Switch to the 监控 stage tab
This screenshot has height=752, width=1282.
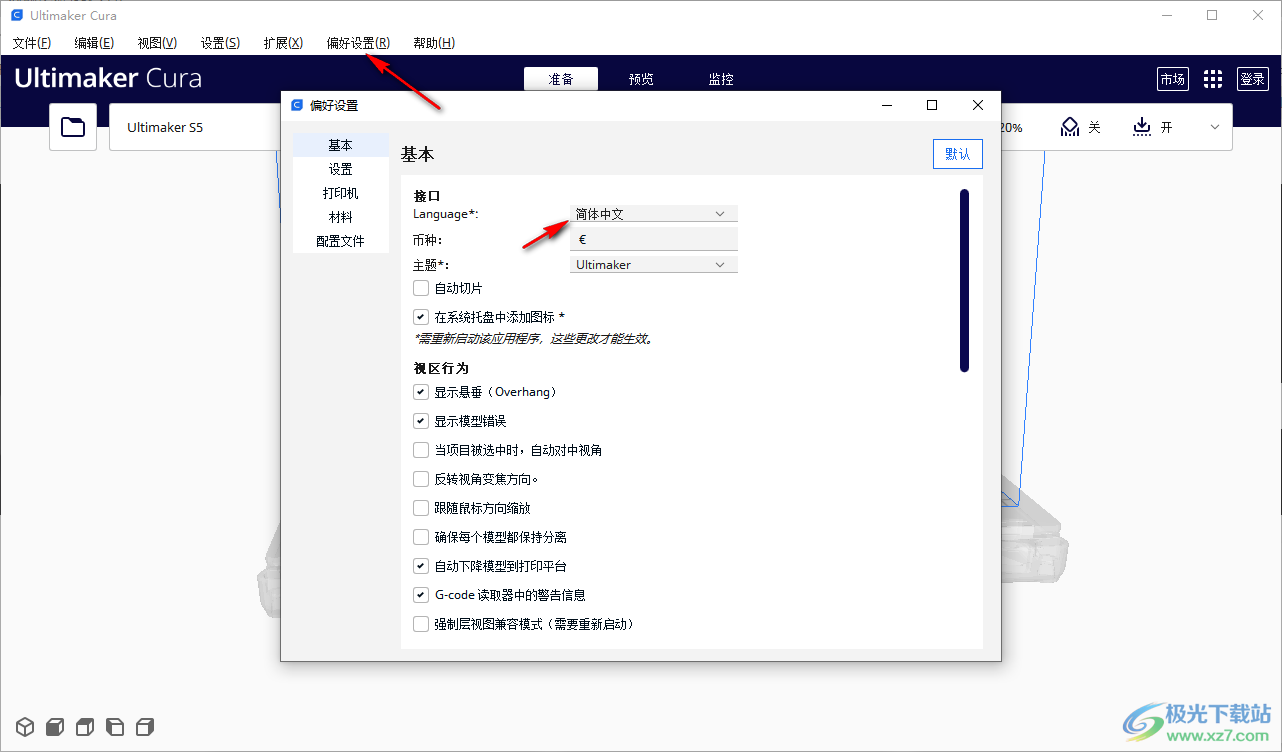coord(721,79)
